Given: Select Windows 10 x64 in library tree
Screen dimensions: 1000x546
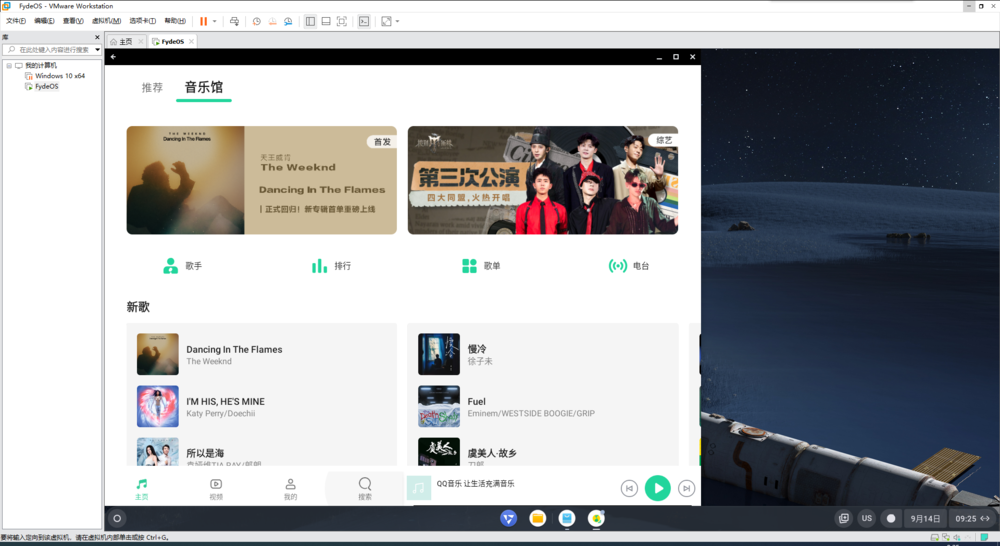Looking at the screenshot, I should click(60, 75).
